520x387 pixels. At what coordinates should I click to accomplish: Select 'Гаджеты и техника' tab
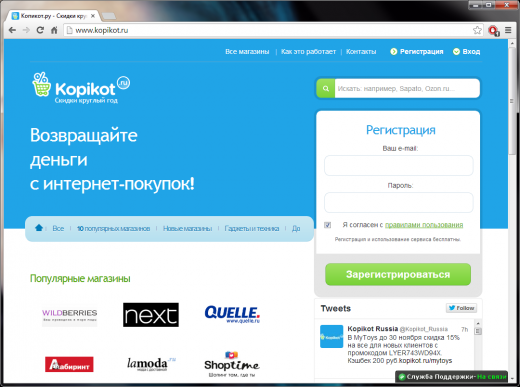point(252,228)
